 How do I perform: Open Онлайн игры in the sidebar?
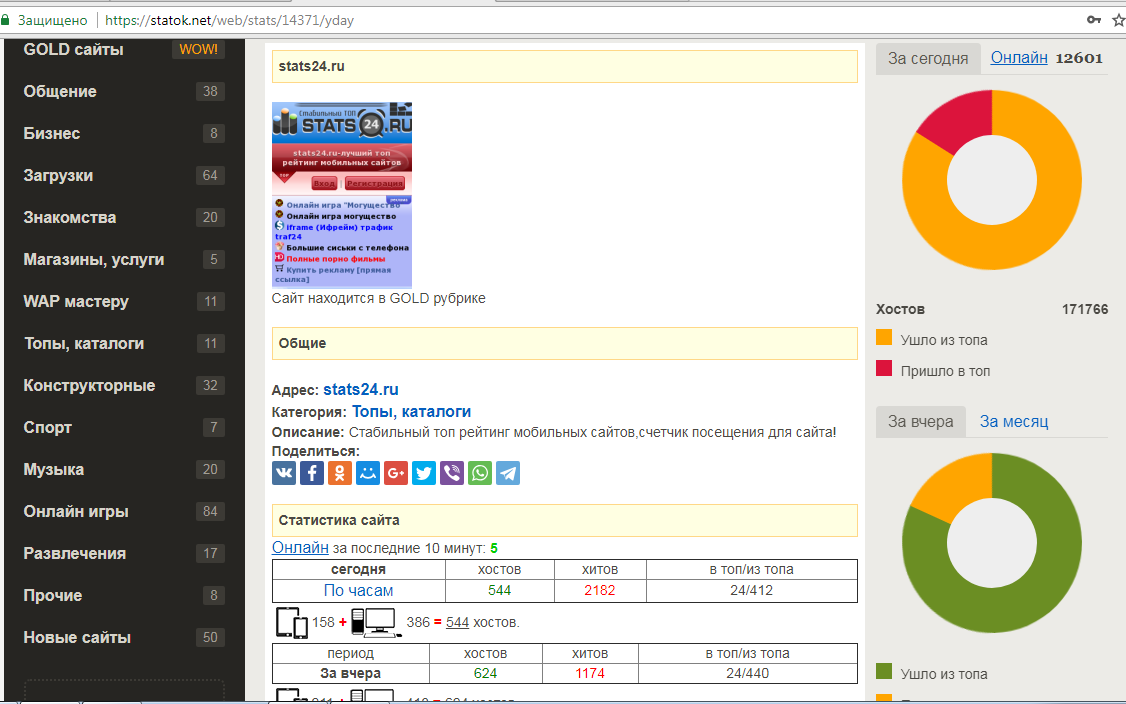76,511
